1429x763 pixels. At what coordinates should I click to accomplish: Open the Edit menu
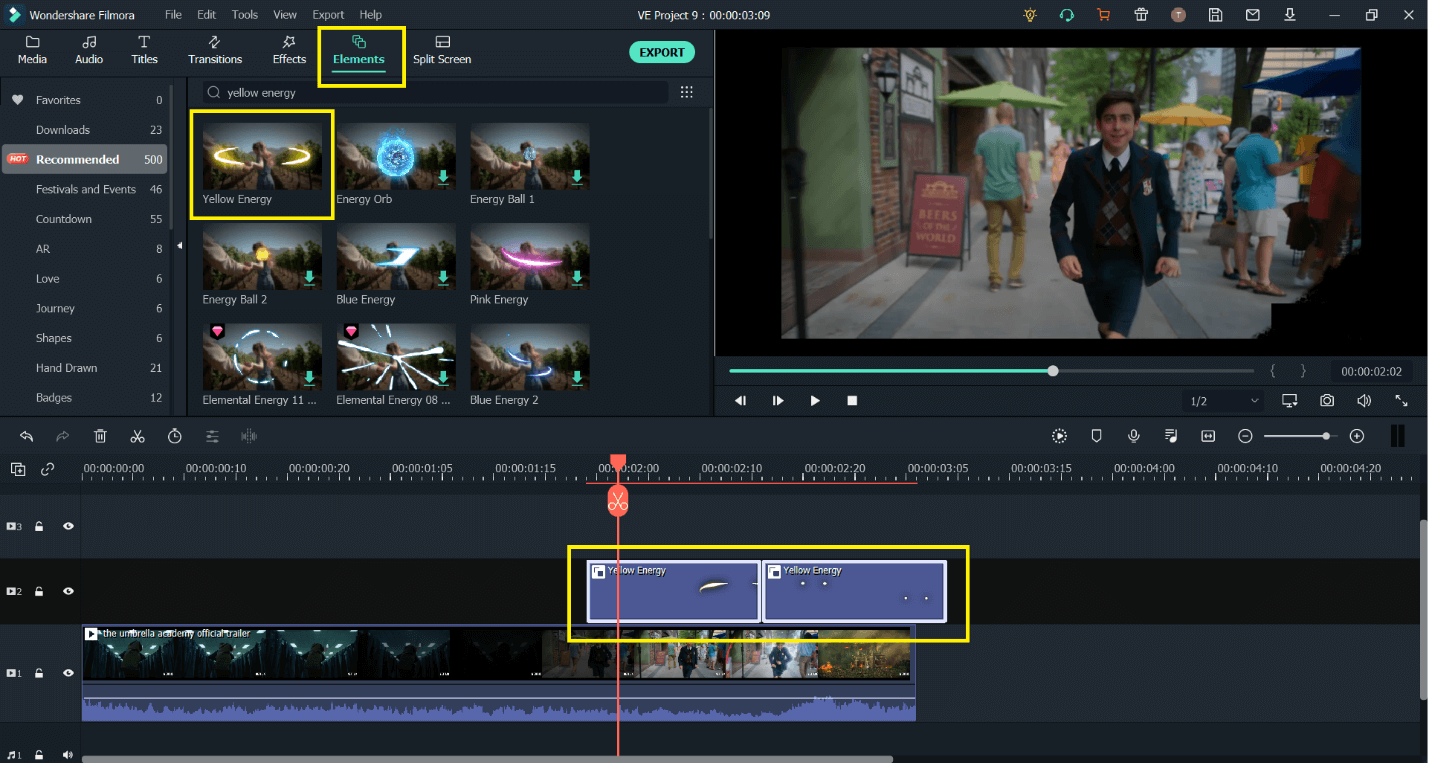pyautogui.click(x=206, y=15)
